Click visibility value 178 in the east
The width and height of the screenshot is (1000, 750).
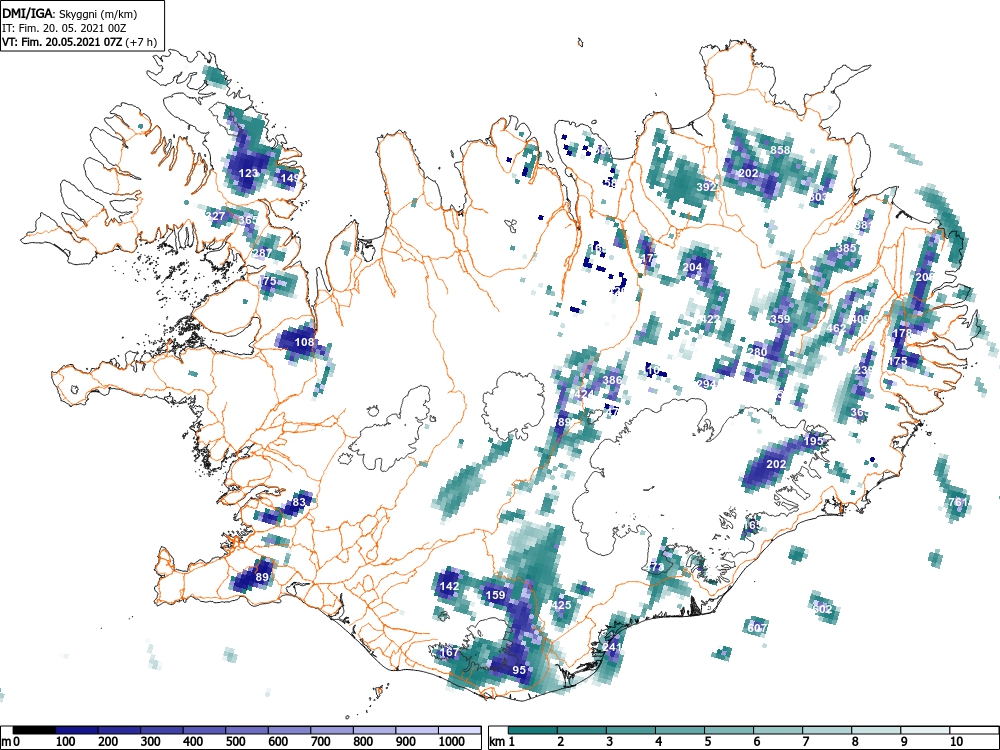902,333
